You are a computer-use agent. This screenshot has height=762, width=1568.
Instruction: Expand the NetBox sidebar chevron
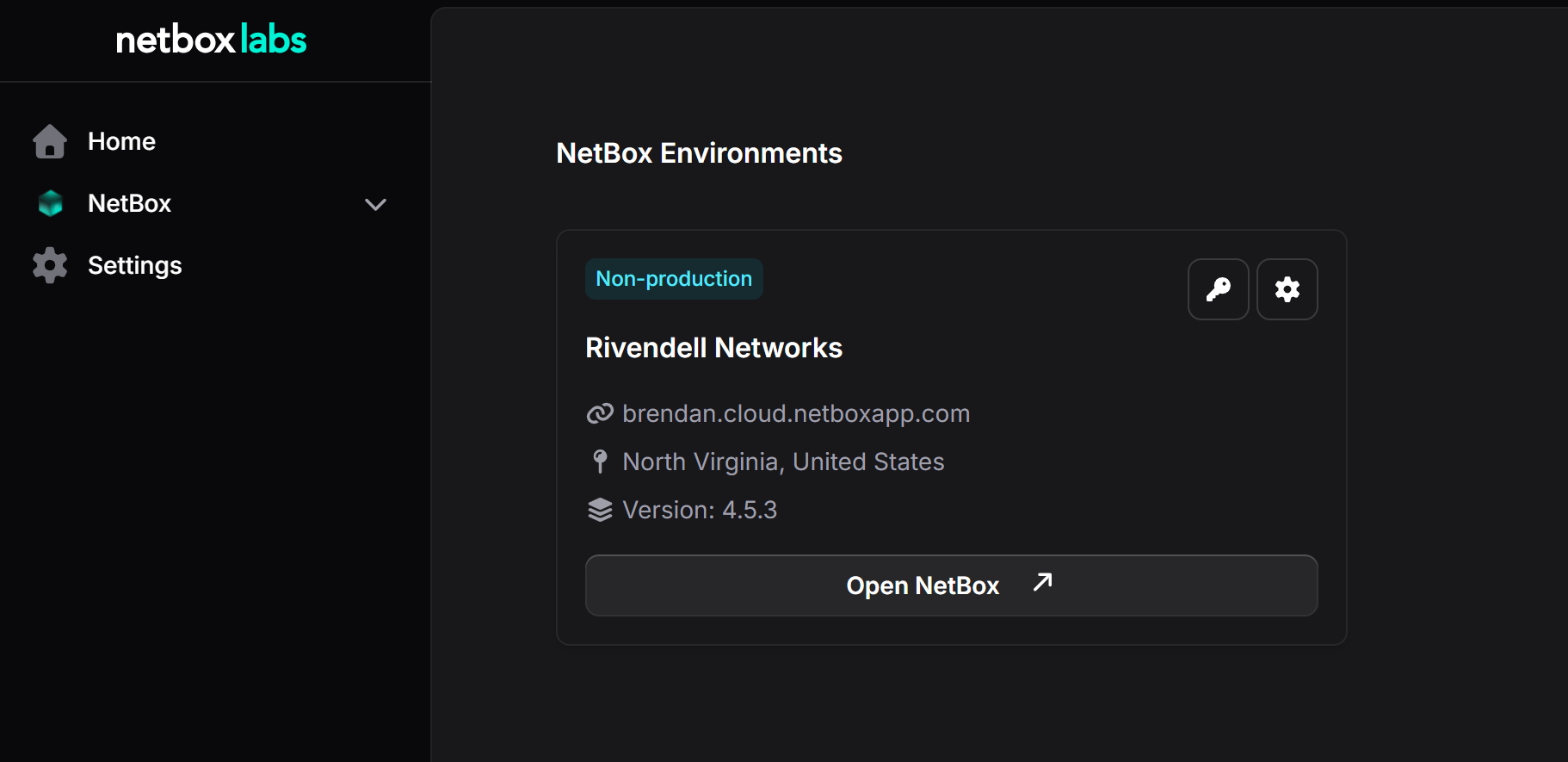click(375, 204)
